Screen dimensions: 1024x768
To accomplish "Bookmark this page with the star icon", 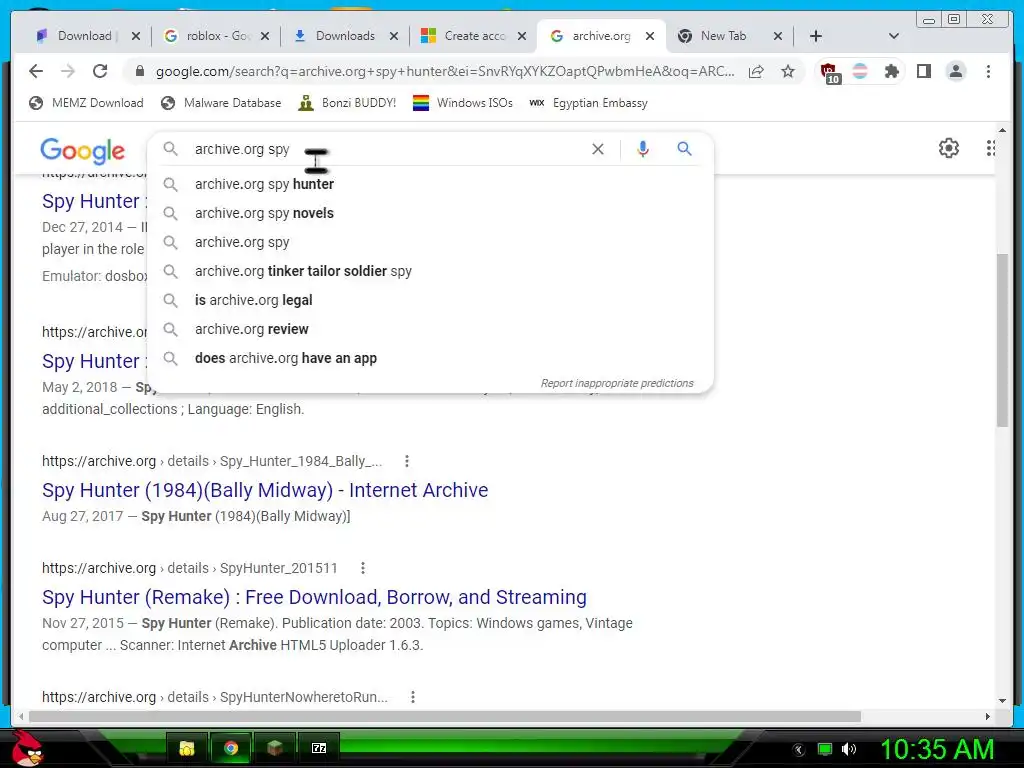I will [x=788, y=71].
